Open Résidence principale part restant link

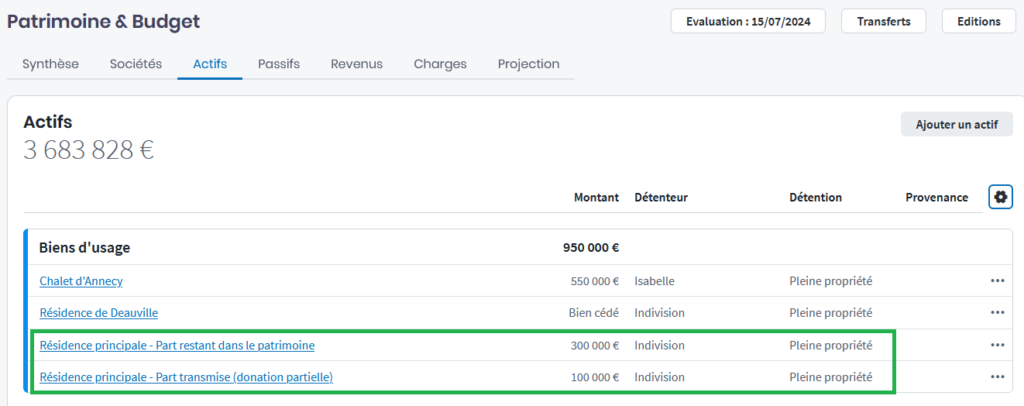(x=177, y=345)
